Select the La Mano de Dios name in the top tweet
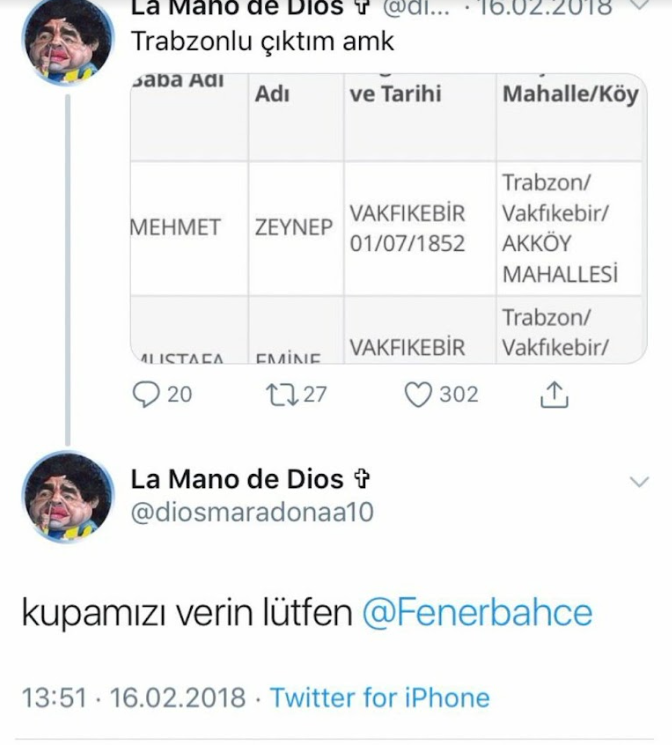Image resolution: width=672 pixels, height=745 pixels. pyautogui.click(x=236, y=9)
